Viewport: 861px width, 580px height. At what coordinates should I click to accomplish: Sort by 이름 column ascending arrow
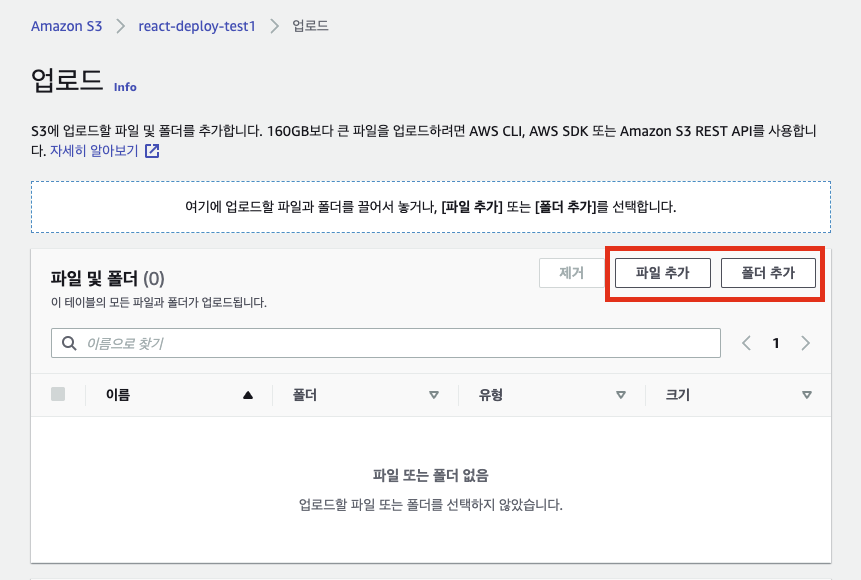(248, 395)
